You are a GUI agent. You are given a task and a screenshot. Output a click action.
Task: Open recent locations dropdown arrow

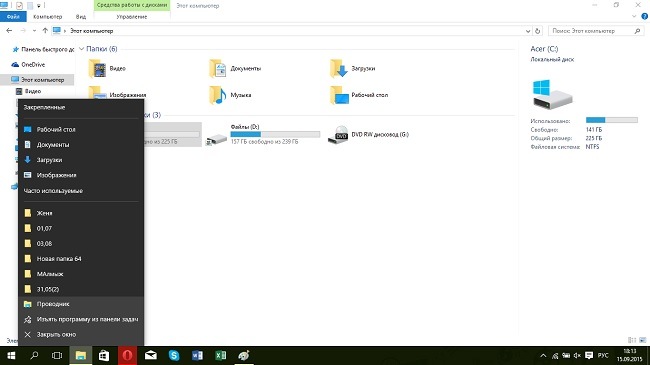coord(34,31)
